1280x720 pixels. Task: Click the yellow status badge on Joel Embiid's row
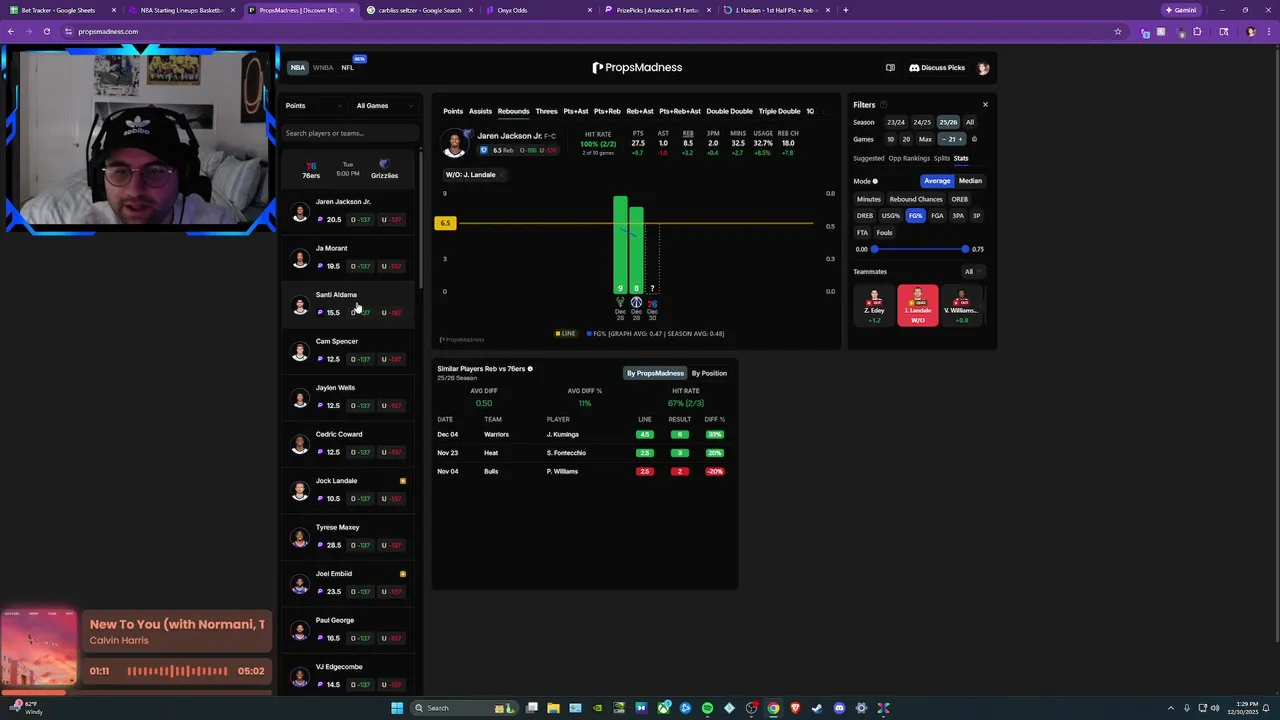point(403,574)
